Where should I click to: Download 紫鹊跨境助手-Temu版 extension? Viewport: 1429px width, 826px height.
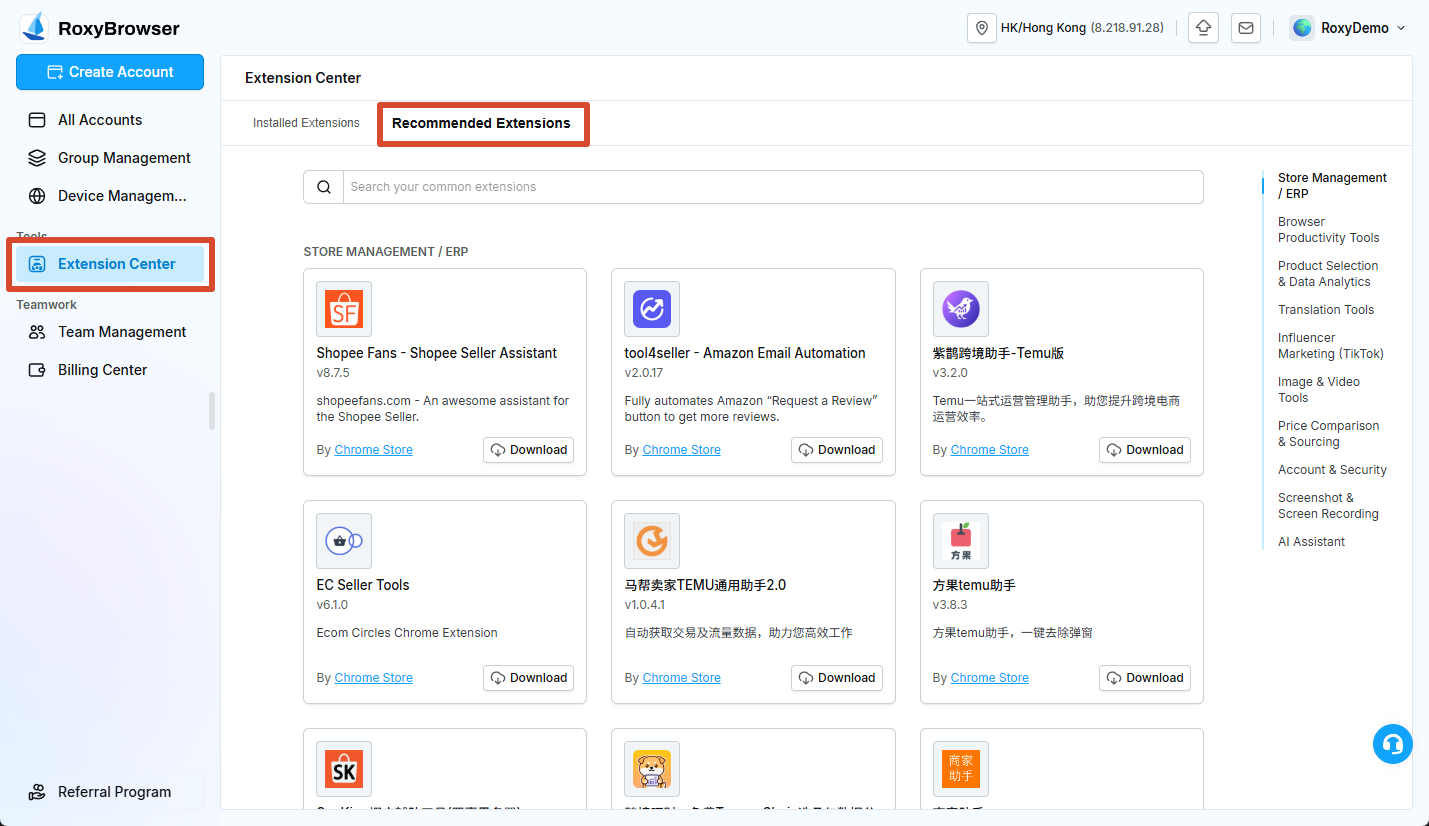tap(1144, 450)
